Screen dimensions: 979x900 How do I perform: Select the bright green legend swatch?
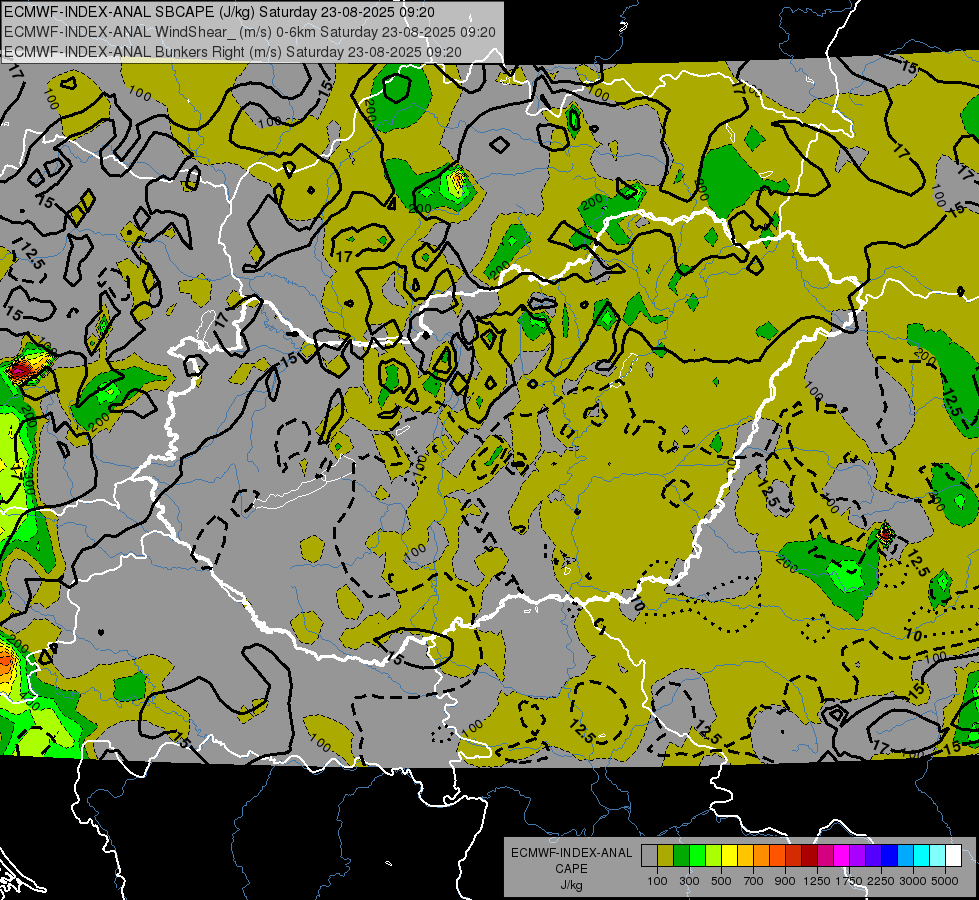tap(697, 855)
